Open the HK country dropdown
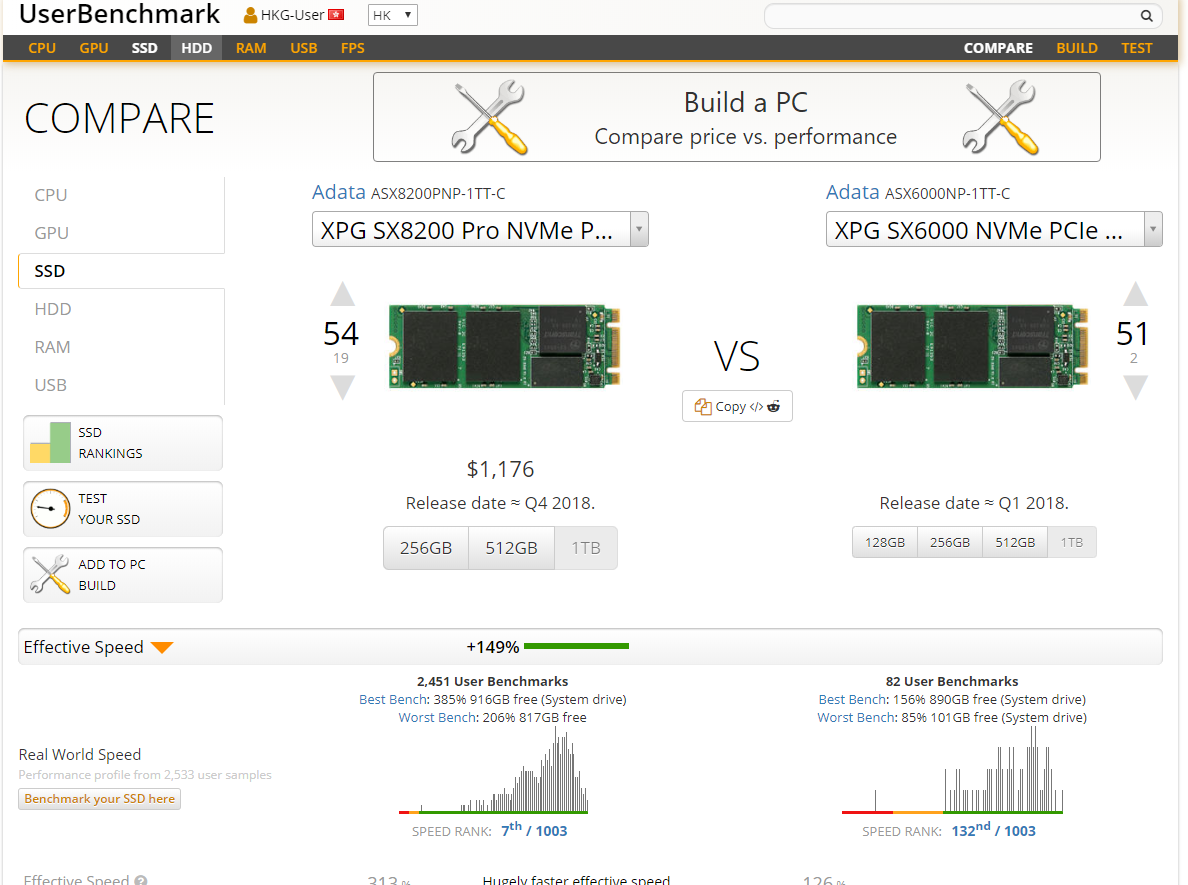The width and height of the screenshot is (1188, 885). [392, 15]
